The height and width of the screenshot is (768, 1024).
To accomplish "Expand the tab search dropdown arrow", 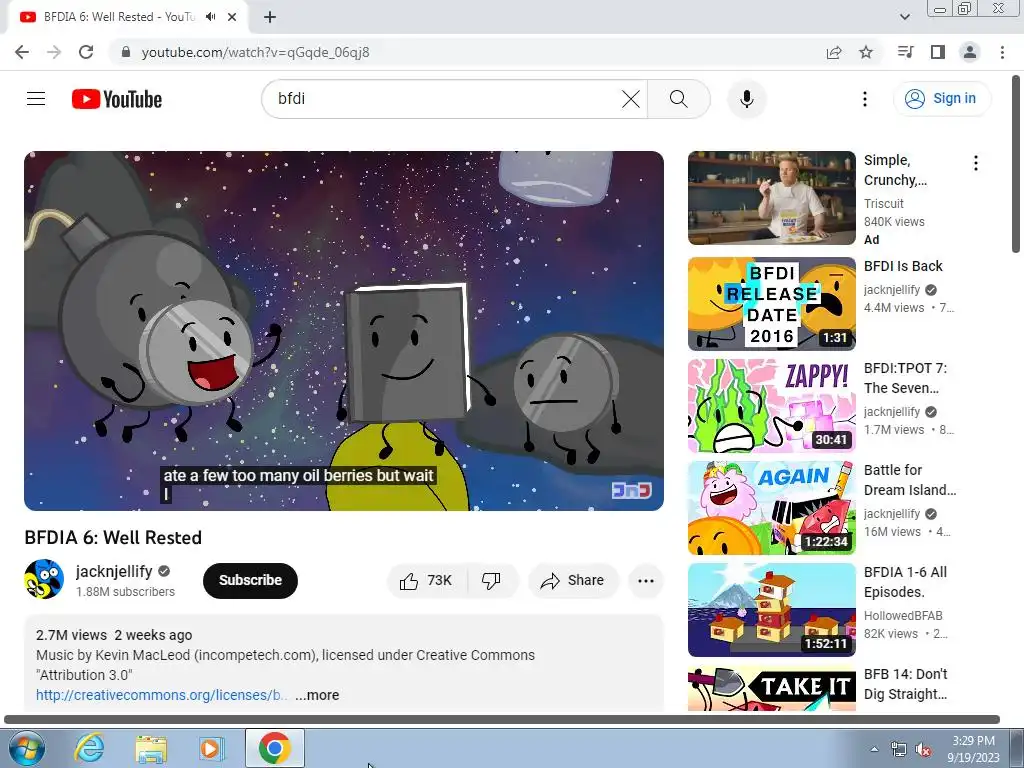I will pyautogui.click(x=904, y=17).
